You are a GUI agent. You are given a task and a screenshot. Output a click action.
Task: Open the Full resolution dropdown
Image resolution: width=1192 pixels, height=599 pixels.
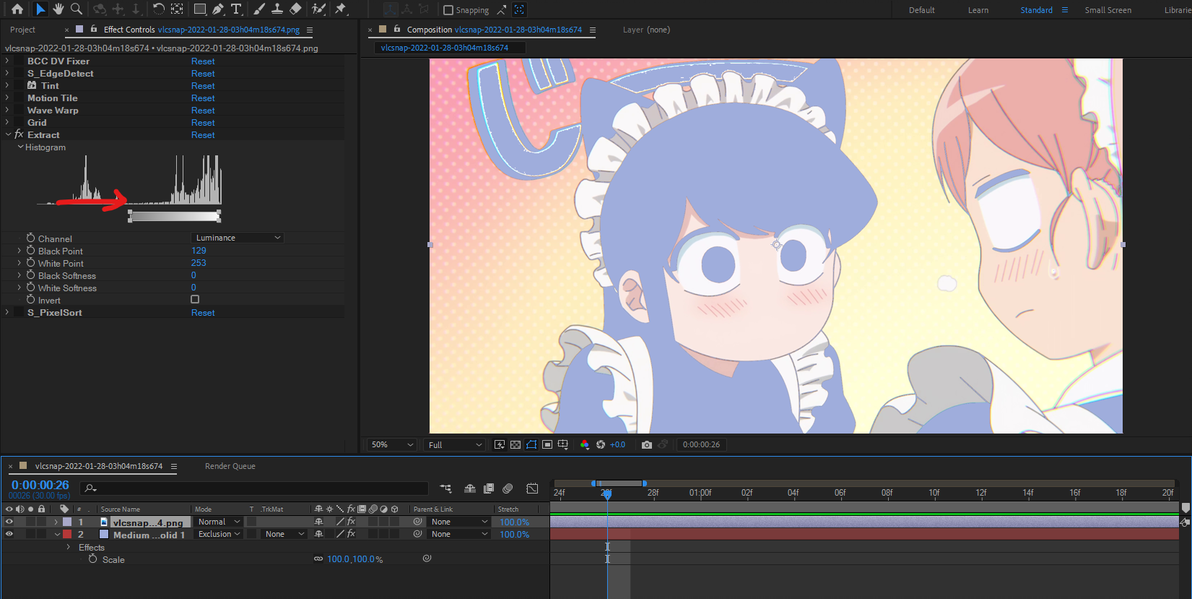click(455, 445)
